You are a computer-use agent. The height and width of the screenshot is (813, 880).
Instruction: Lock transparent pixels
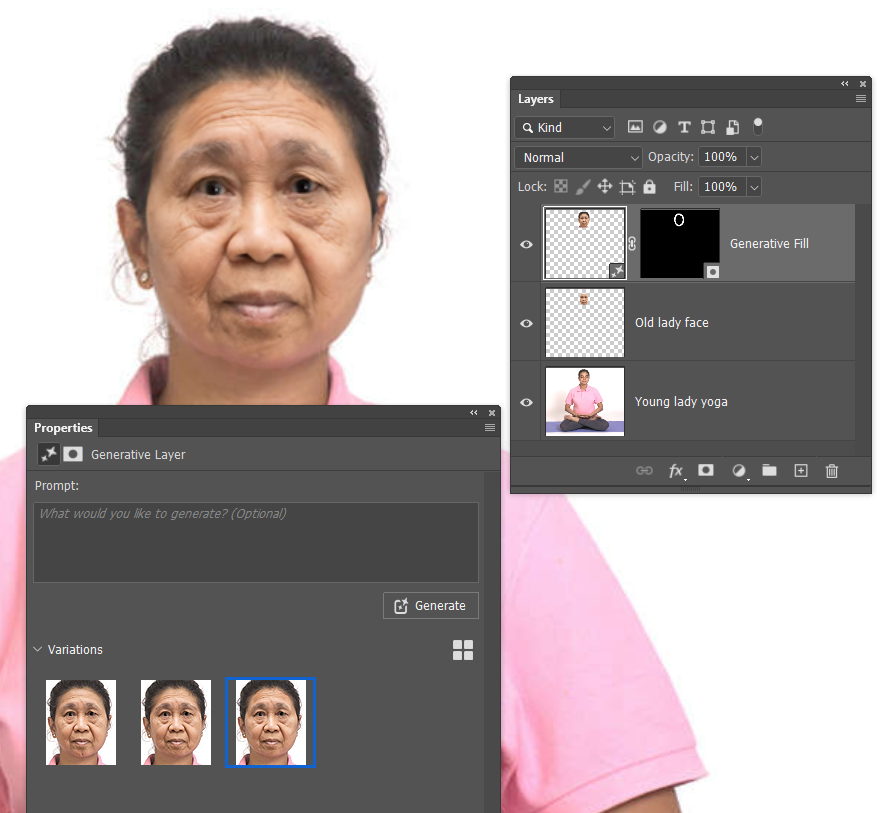pos(563,186)
